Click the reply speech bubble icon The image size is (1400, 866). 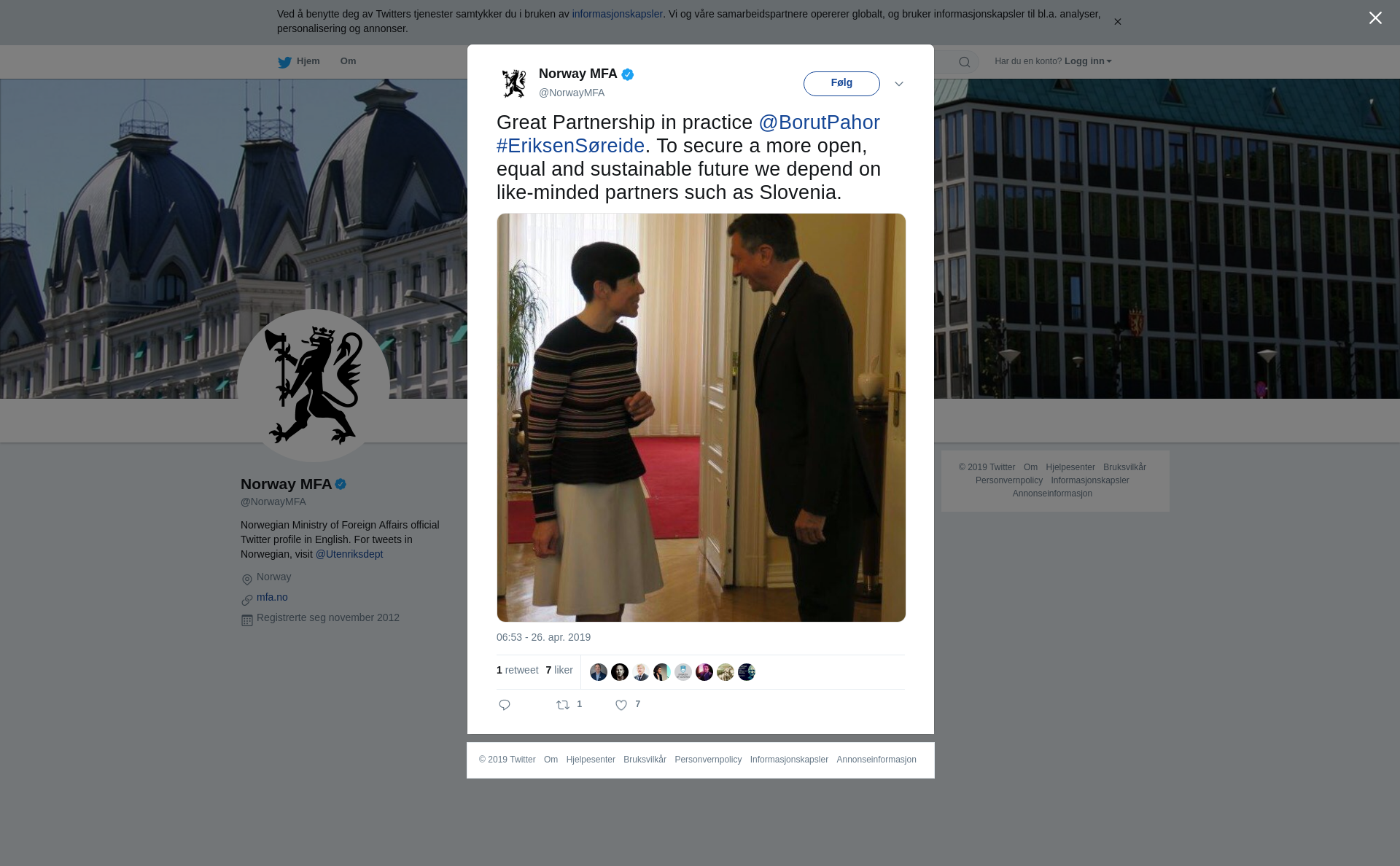pos(505,705)
